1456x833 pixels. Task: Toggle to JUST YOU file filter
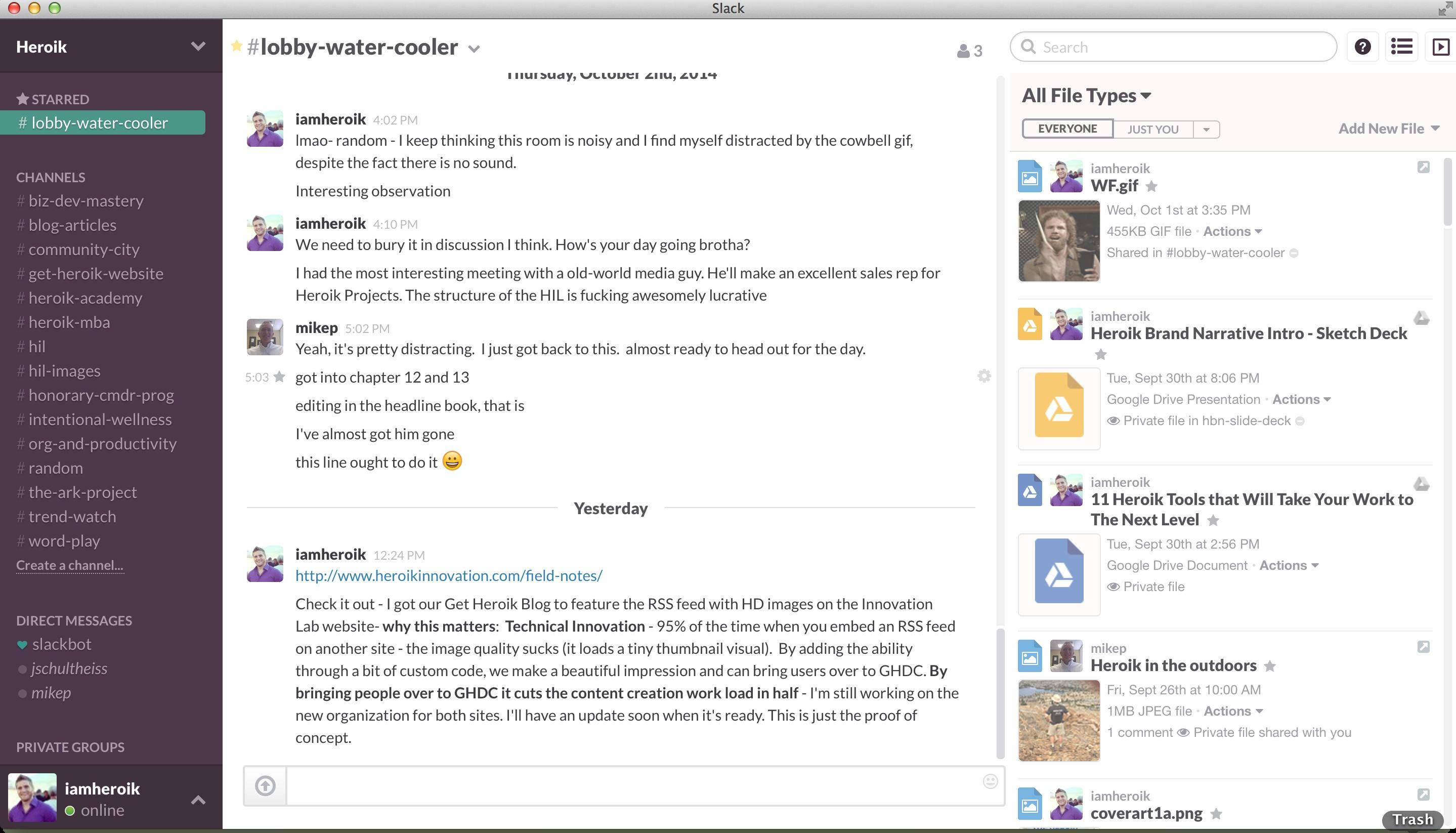[1153, 128]
